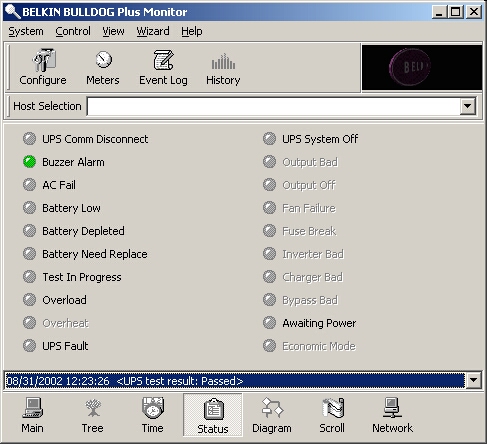The height and width of the screenshot is (444, 487).
Task: Click the Output Bad indicator light
Action: (269, 162)
